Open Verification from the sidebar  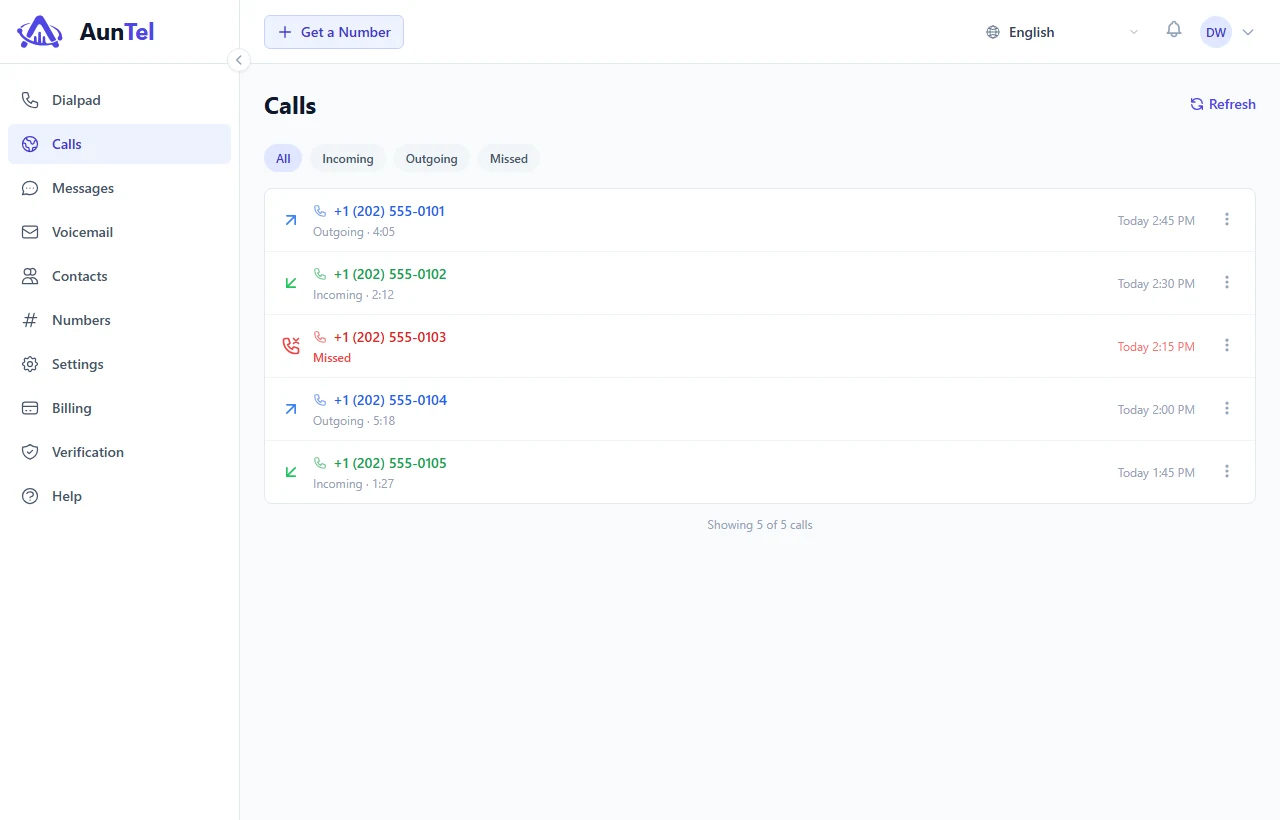[x=119, y=452]
